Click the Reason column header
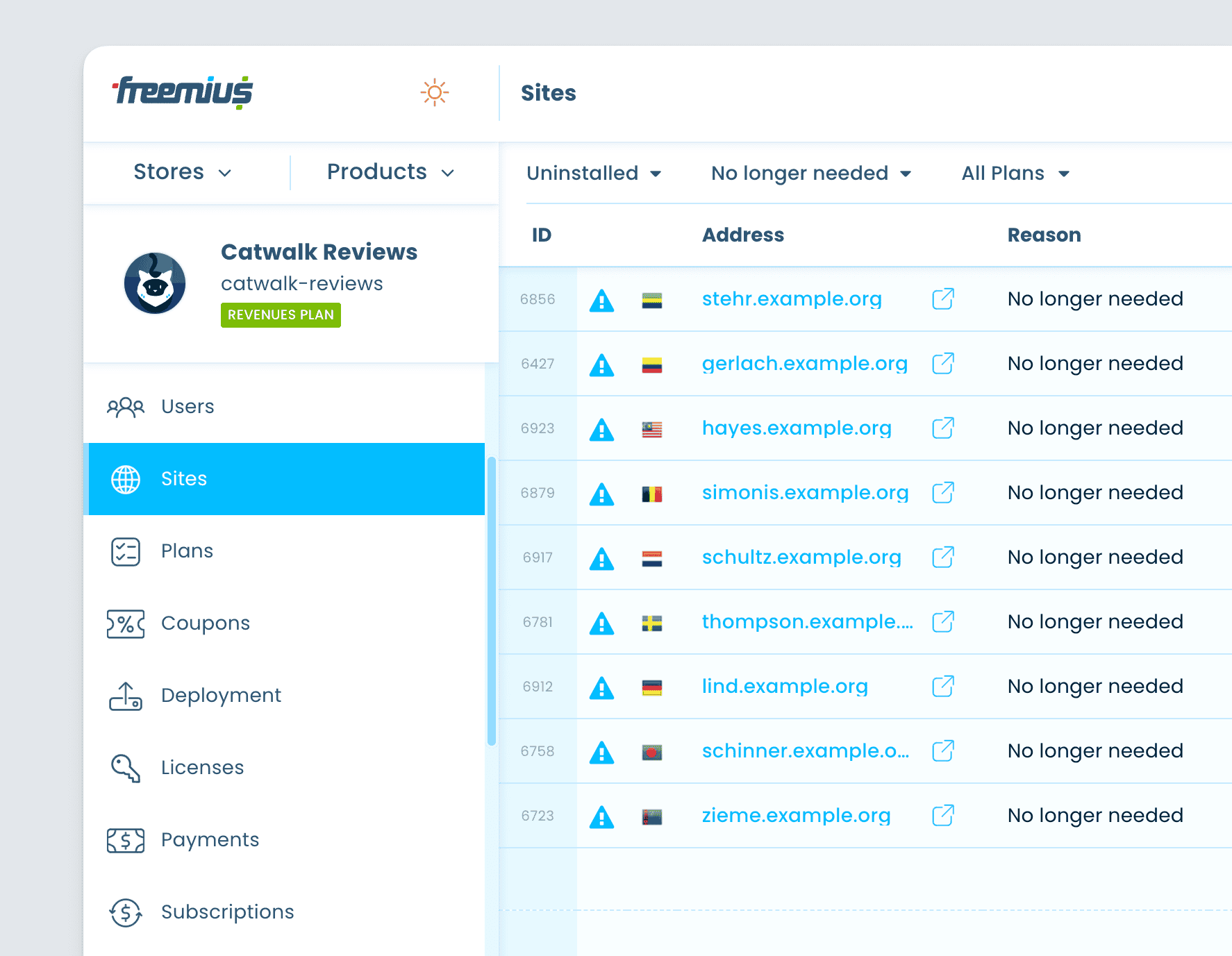Screen dimensions: 1232x956 1044,235
